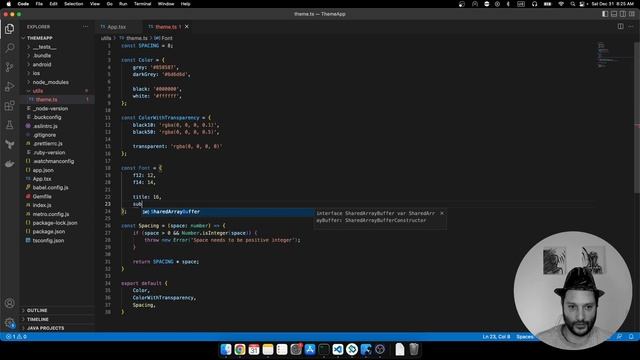Open the Extensions view
This screenshot has width=640, height=360.
click(x=9, y=106)
